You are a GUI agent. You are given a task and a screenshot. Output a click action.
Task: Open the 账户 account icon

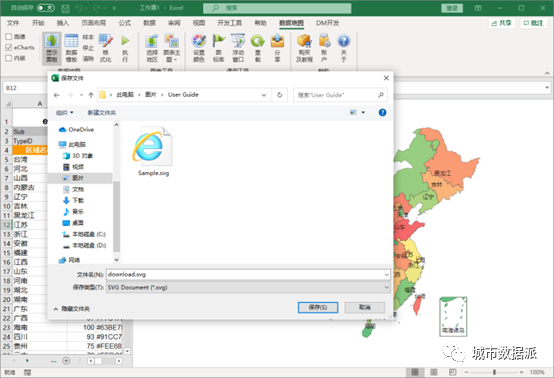324,48
